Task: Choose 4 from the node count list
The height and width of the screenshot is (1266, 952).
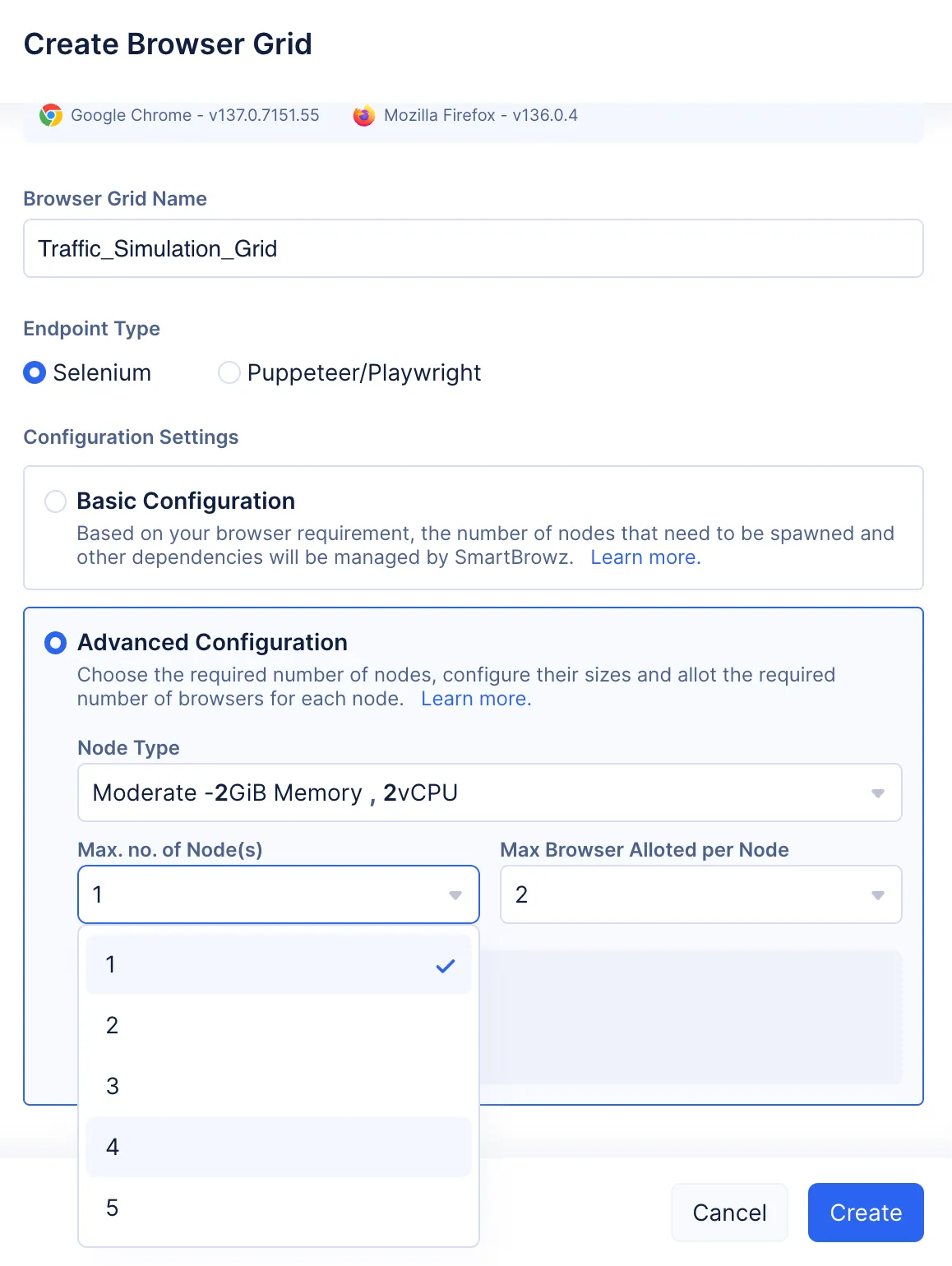Action: point(278,1147)
